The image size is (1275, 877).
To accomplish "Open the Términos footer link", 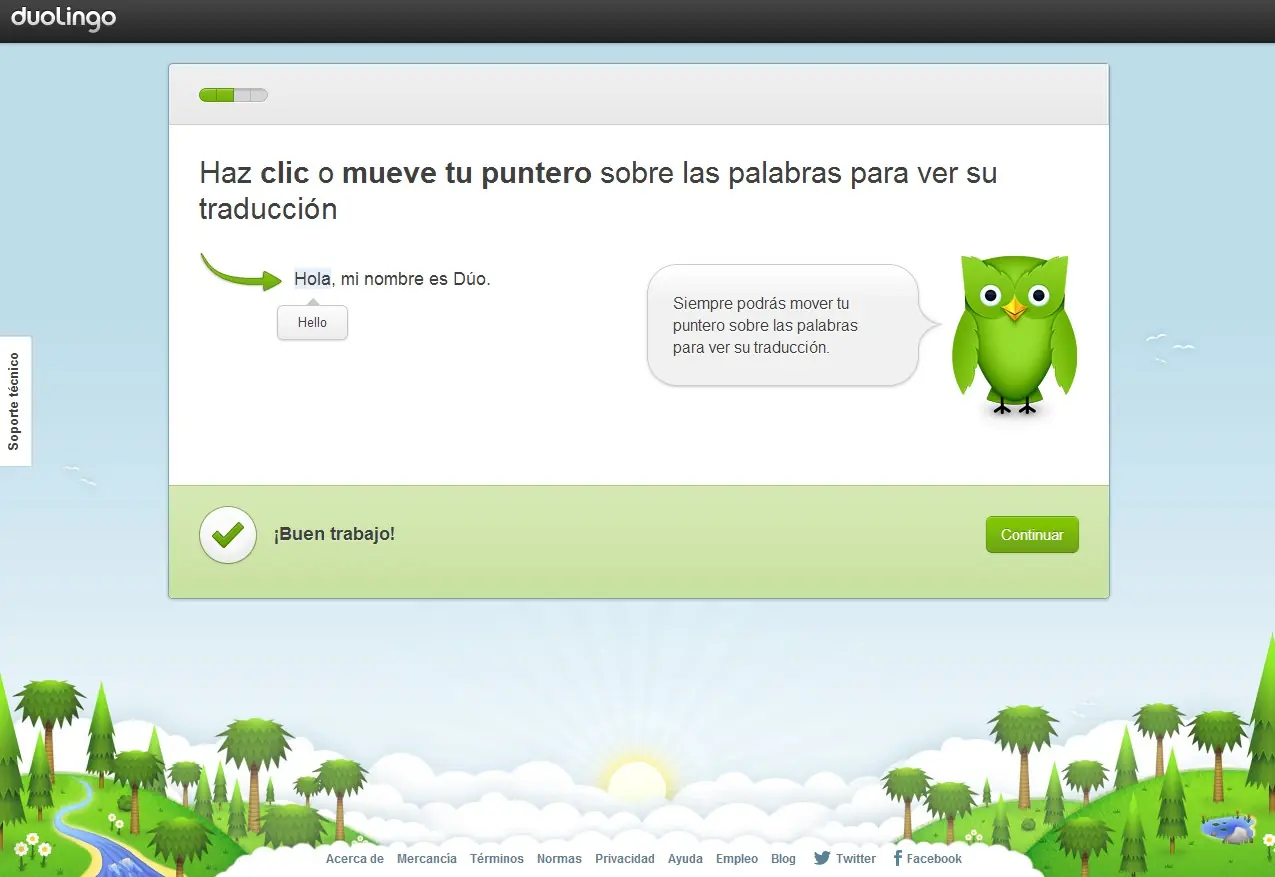I will tap(497, 859).
